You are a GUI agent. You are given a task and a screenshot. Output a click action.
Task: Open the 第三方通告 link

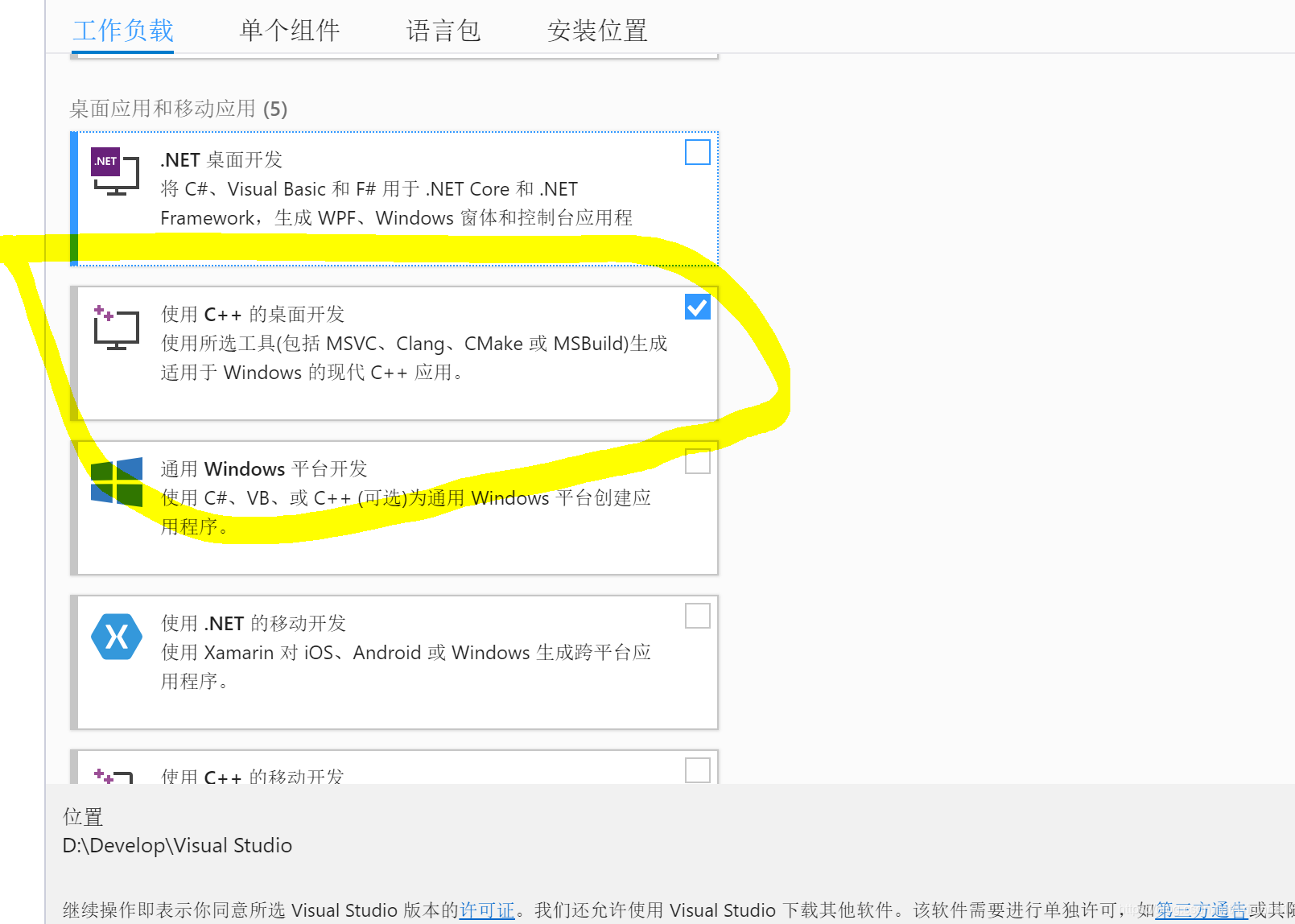[1202, 910]
